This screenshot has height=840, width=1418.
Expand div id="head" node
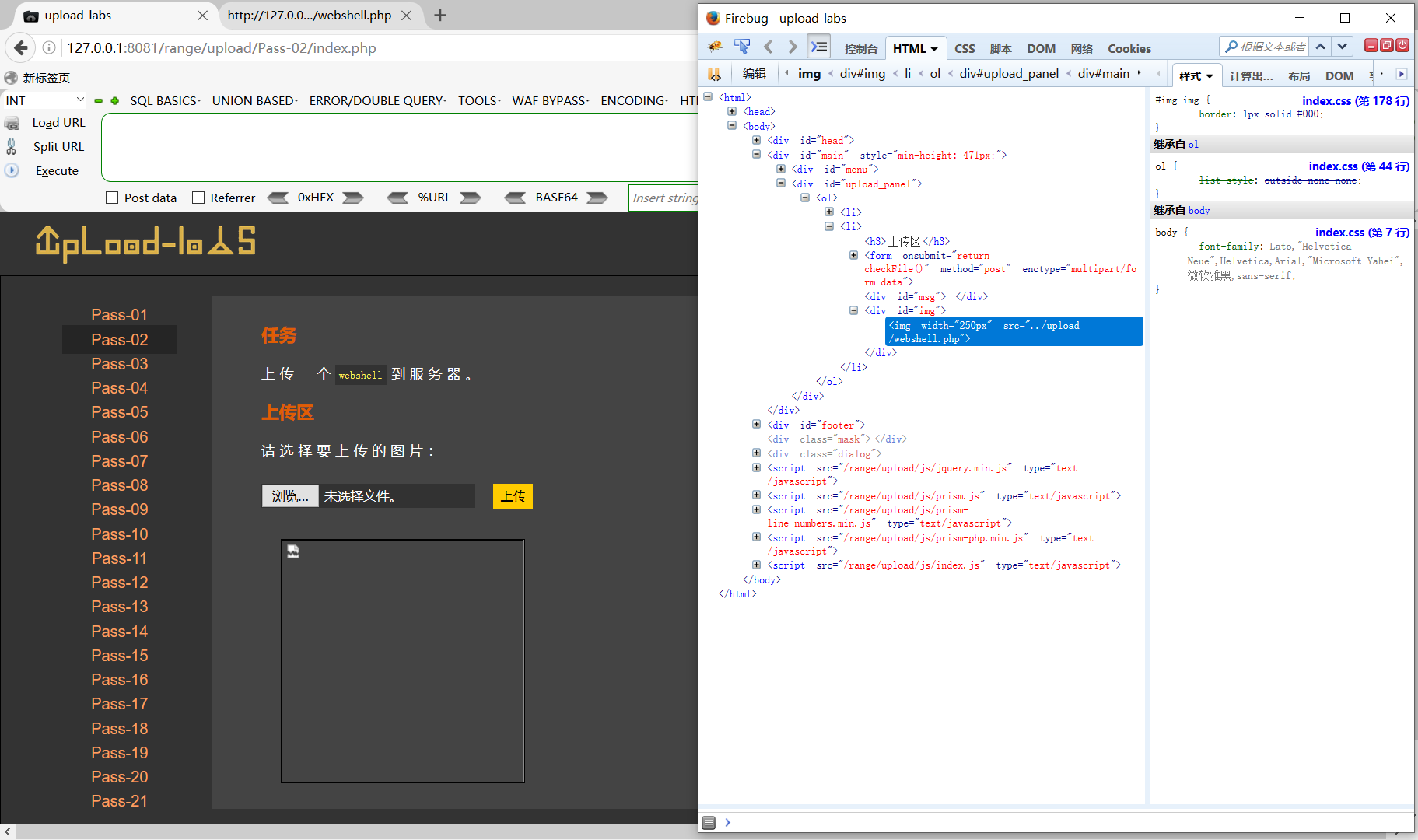coord(757,140)
